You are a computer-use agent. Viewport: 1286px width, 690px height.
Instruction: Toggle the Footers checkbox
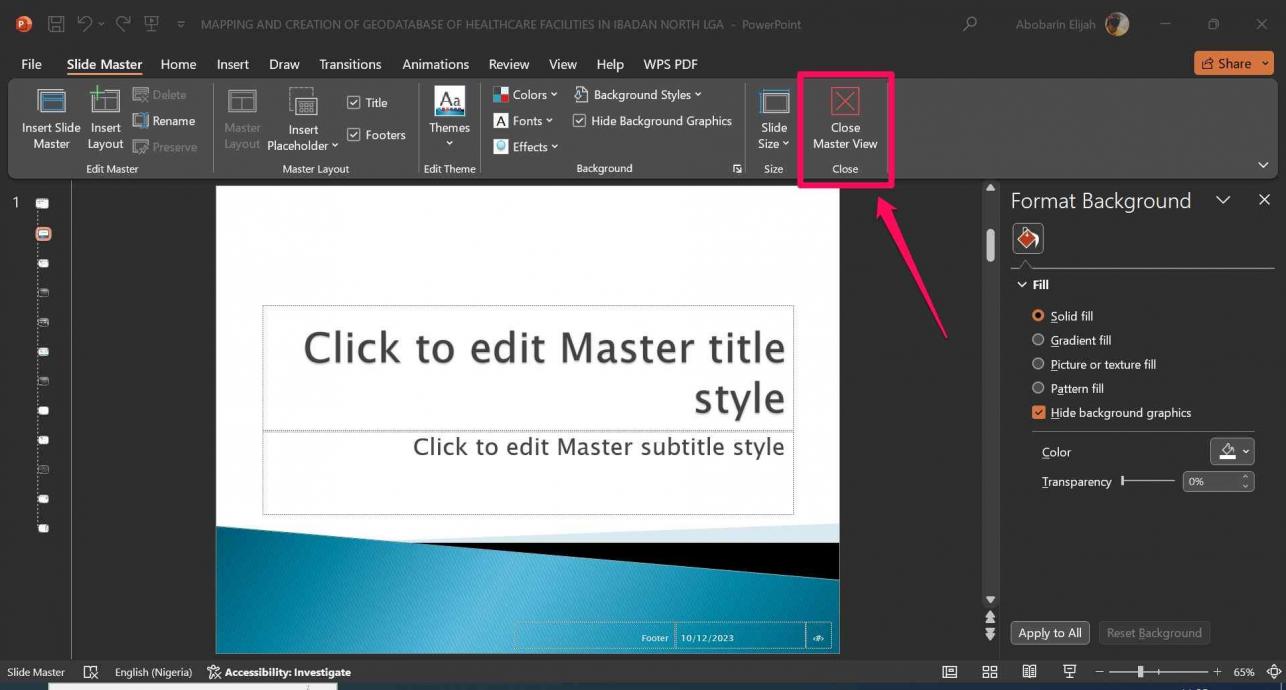[x=354, y=135]
